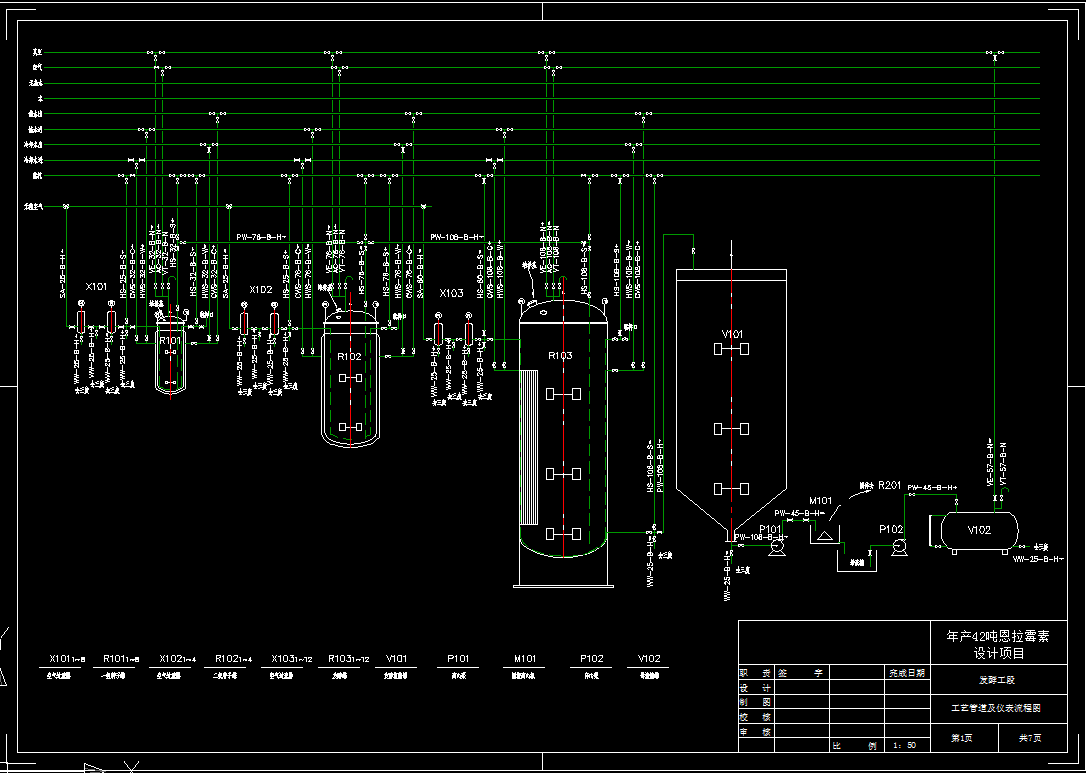This screenshot has height=773, width=1086.
Task: Click the 完成日期 header cell
Action: (x=907, y=673)
